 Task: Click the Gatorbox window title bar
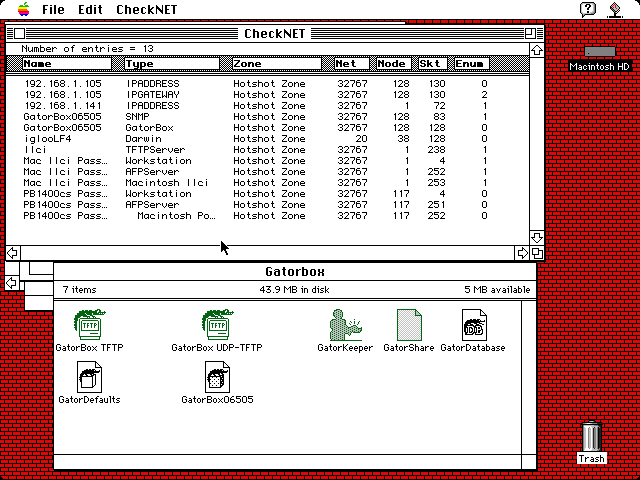tap(295, 271)
